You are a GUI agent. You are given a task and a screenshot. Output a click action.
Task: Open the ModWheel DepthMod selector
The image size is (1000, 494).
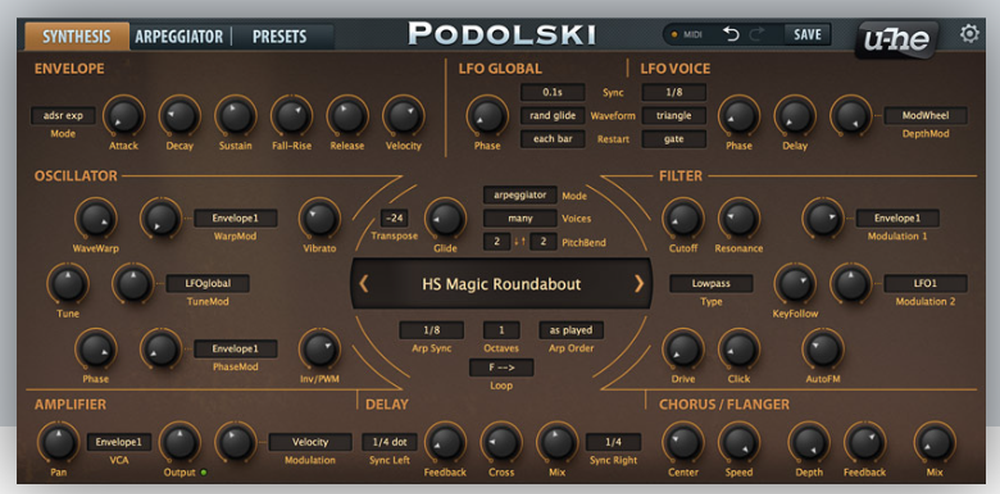click(925, 115)
